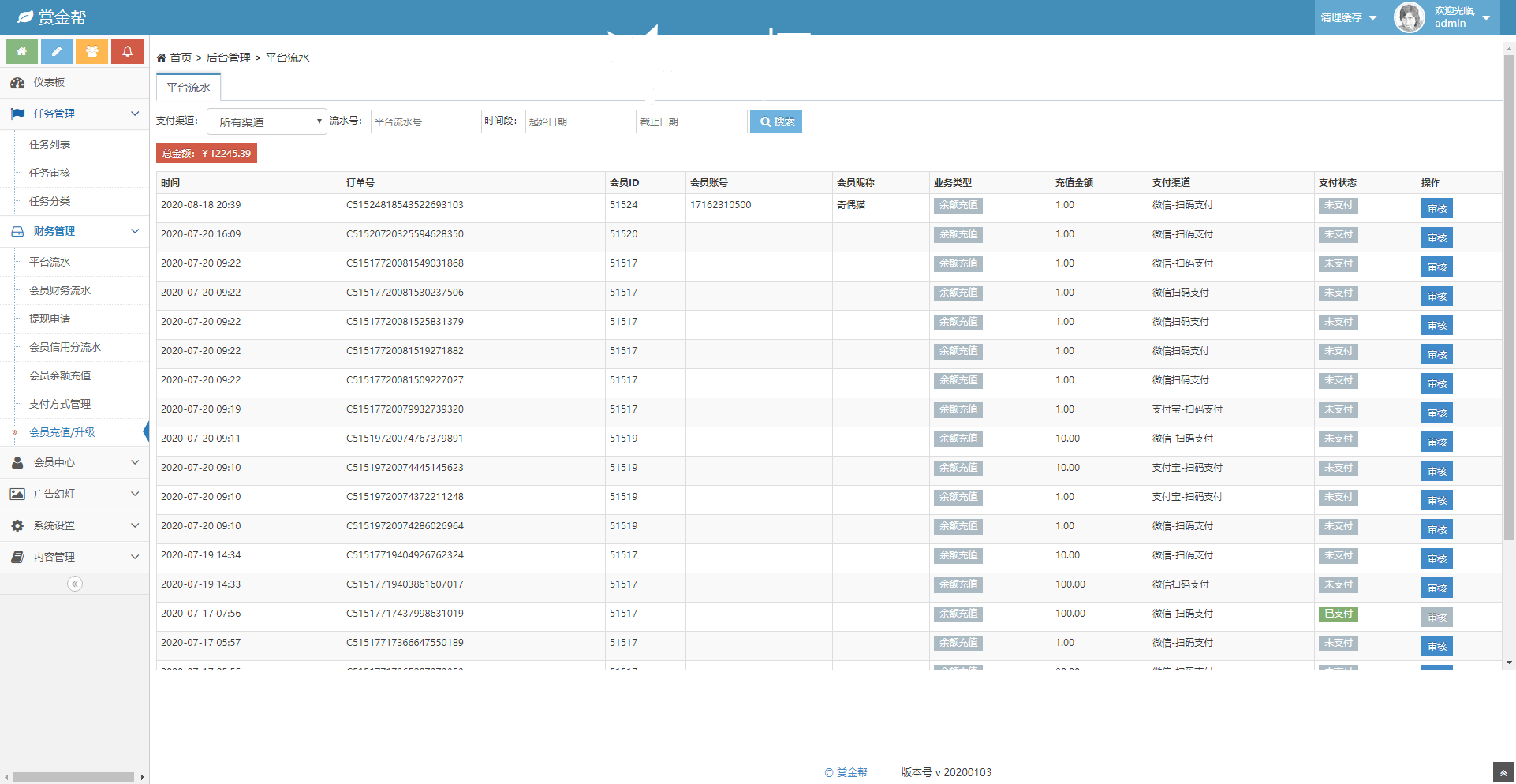This screenshot has width=1516, height=784.
Task: Open the 所有渠道 payment channel dropdown
Action: pyautogui.click(x=267, y=121)
